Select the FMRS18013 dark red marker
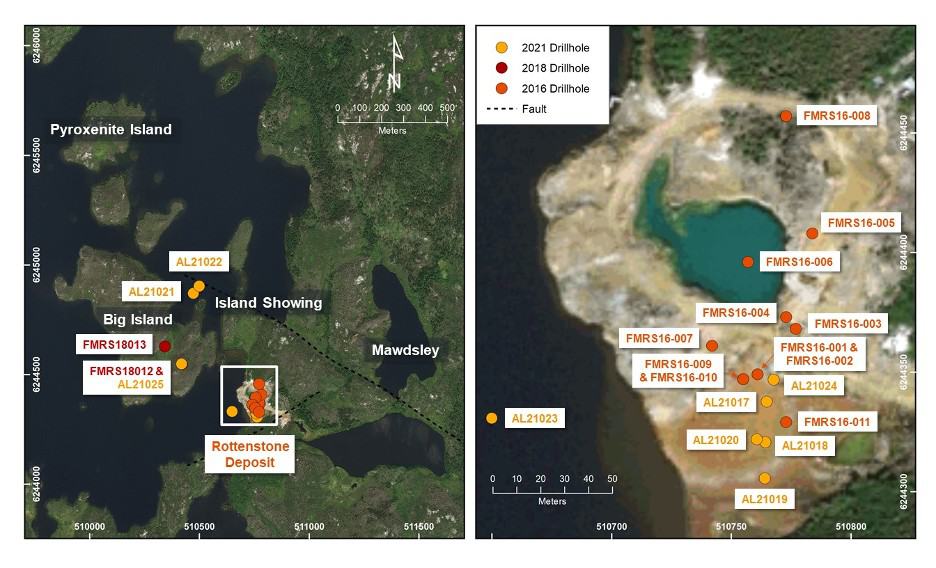This screenshot has height=568, width=936. point(165,346)
